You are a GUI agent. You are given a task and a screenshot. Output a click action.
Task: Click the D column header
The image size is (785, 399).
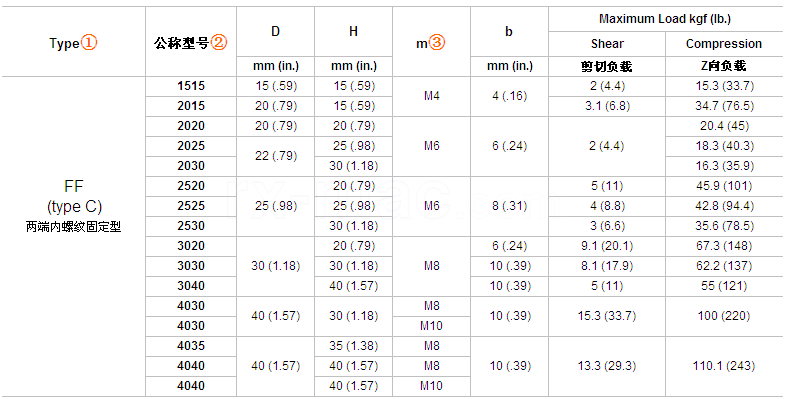click(x=275, y=31)
